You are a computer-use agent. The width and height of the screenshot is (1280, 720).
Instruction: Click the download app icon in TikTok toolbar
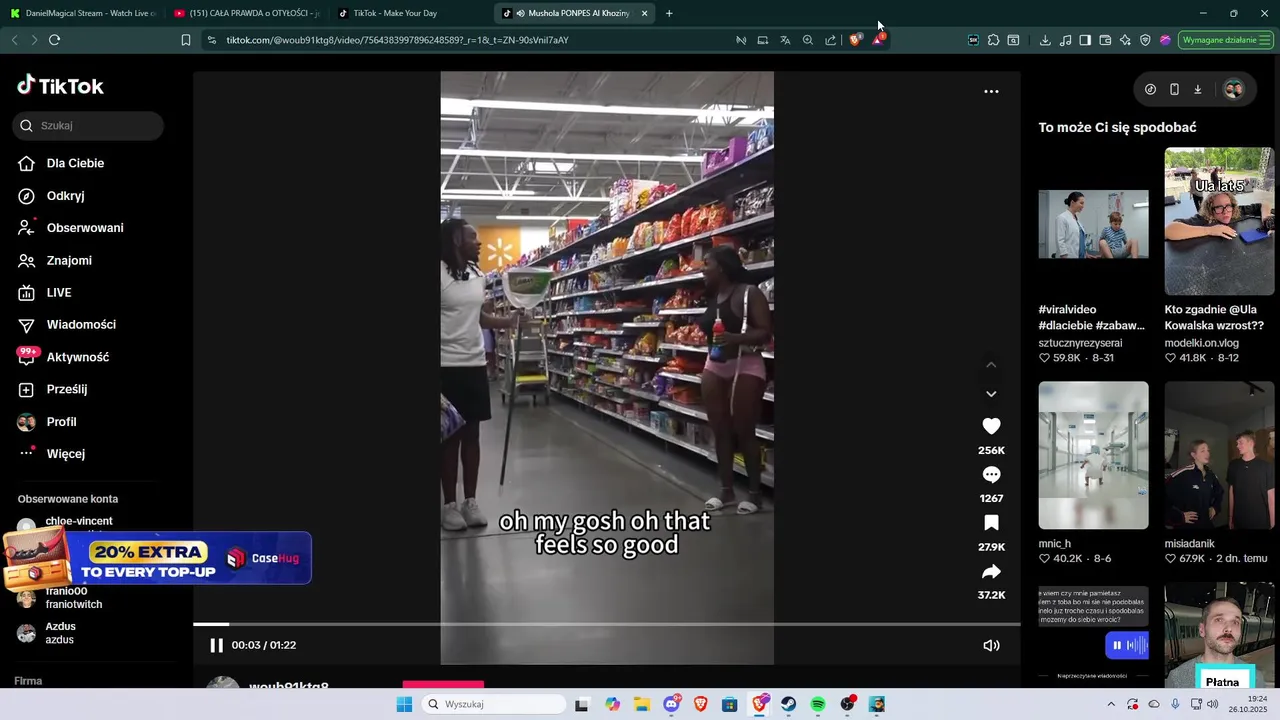(x=1198, y=89)
